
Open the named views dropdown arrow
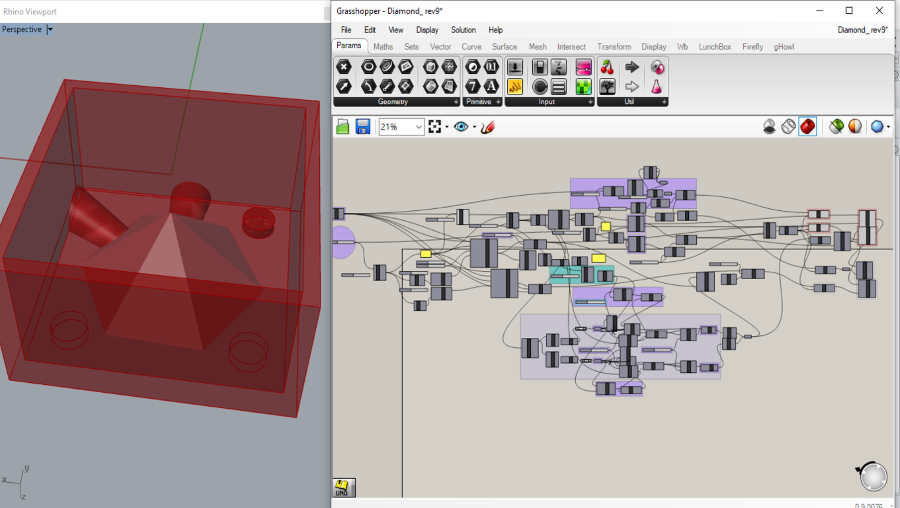point(474,127)
